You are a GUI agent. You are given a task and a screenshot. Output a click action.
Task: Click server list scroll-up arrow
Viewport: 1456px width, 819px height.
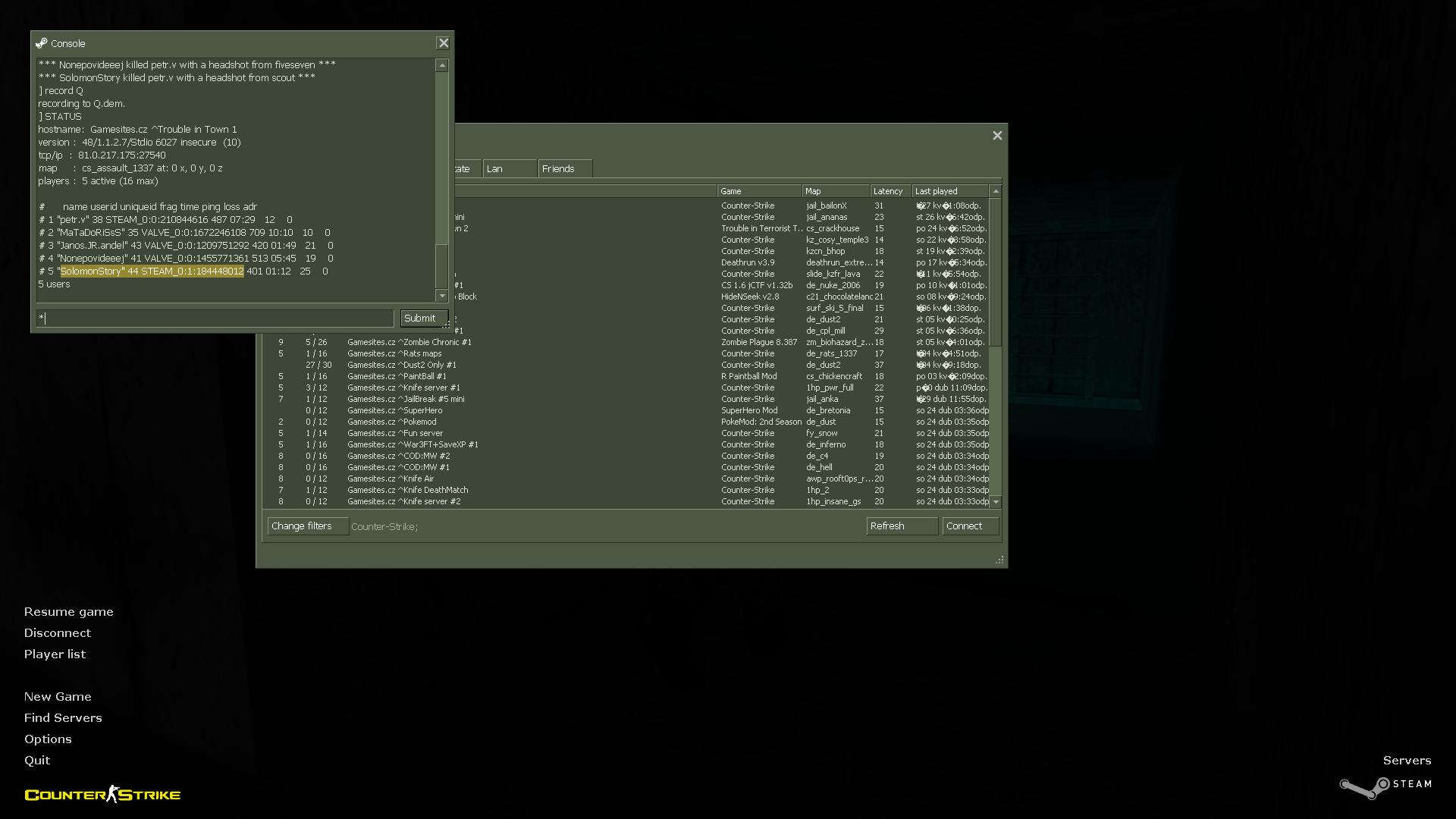coord(996,191)
